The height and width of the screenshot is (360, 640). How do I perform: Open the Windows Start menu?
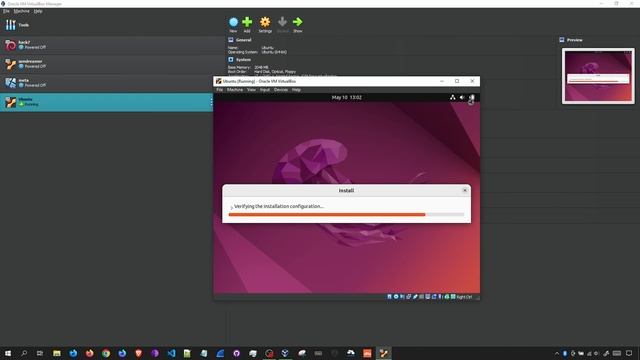8,353
